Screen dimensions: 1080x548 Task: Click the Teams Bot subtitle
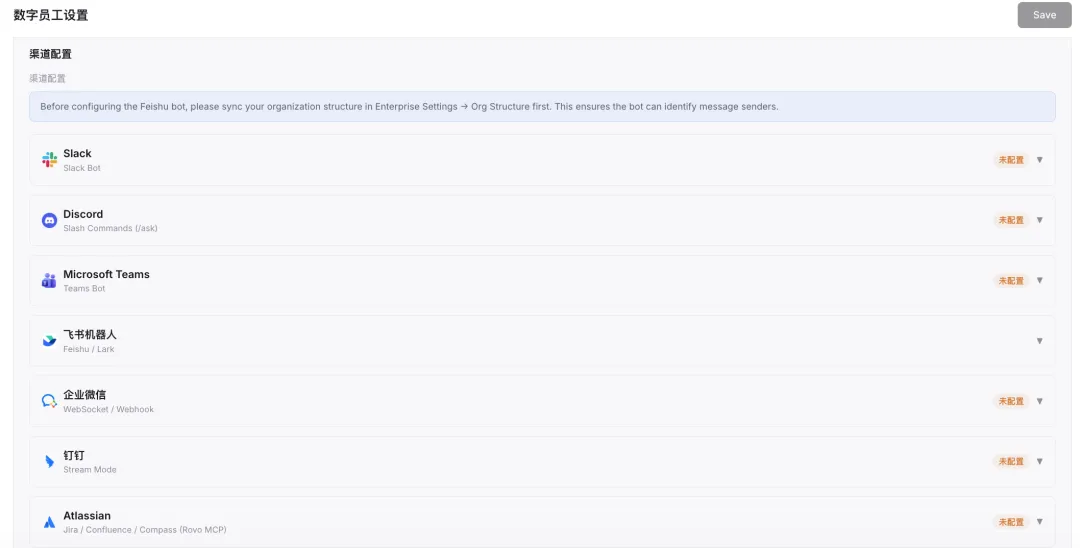84,288
